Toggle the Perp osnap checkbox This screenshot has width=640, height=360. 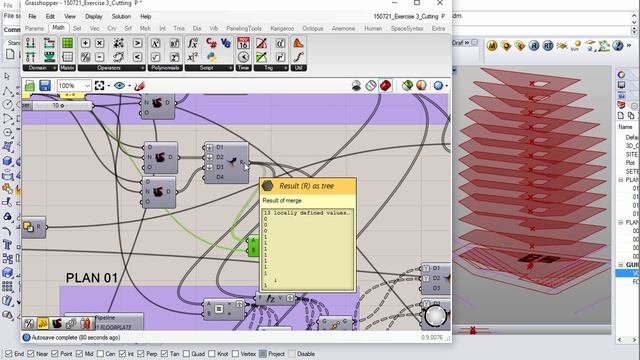[141, 353]
